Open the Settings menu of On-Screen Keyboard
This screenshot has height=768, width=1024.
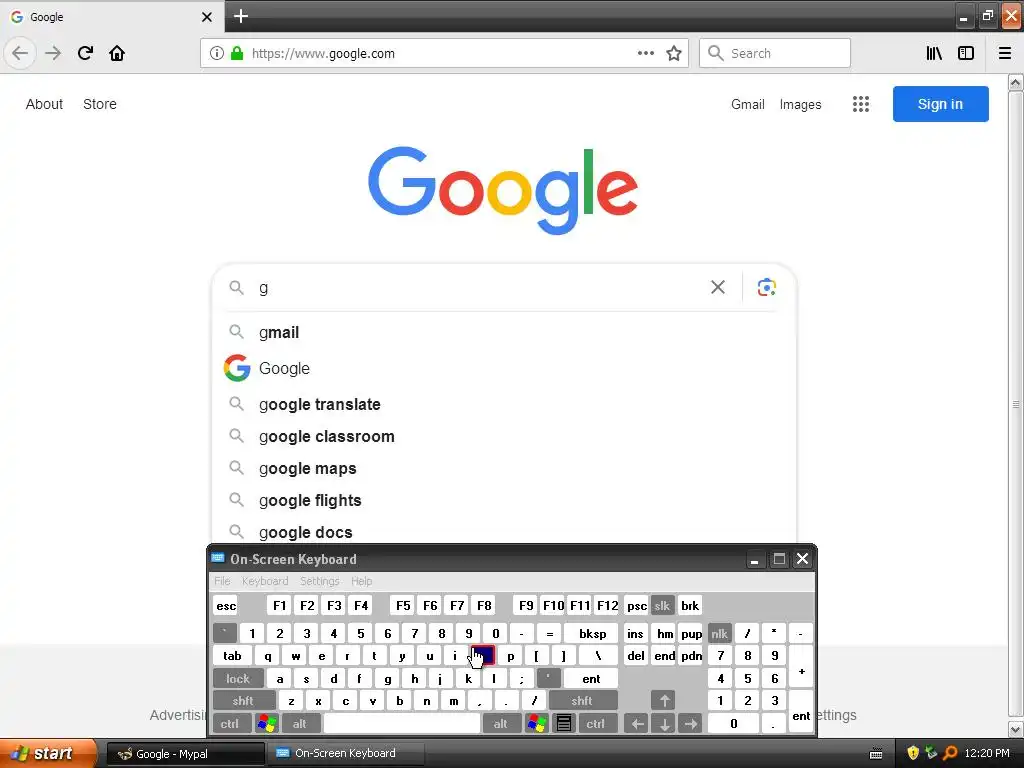pos(319,581)
